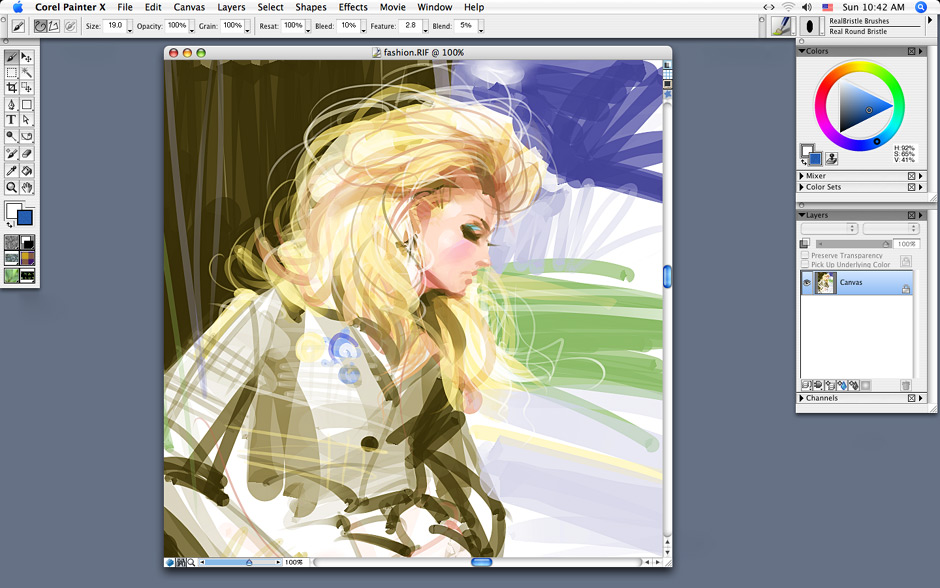
Task: Select the Layer Adjuster tool
Action: pos(27,58)
